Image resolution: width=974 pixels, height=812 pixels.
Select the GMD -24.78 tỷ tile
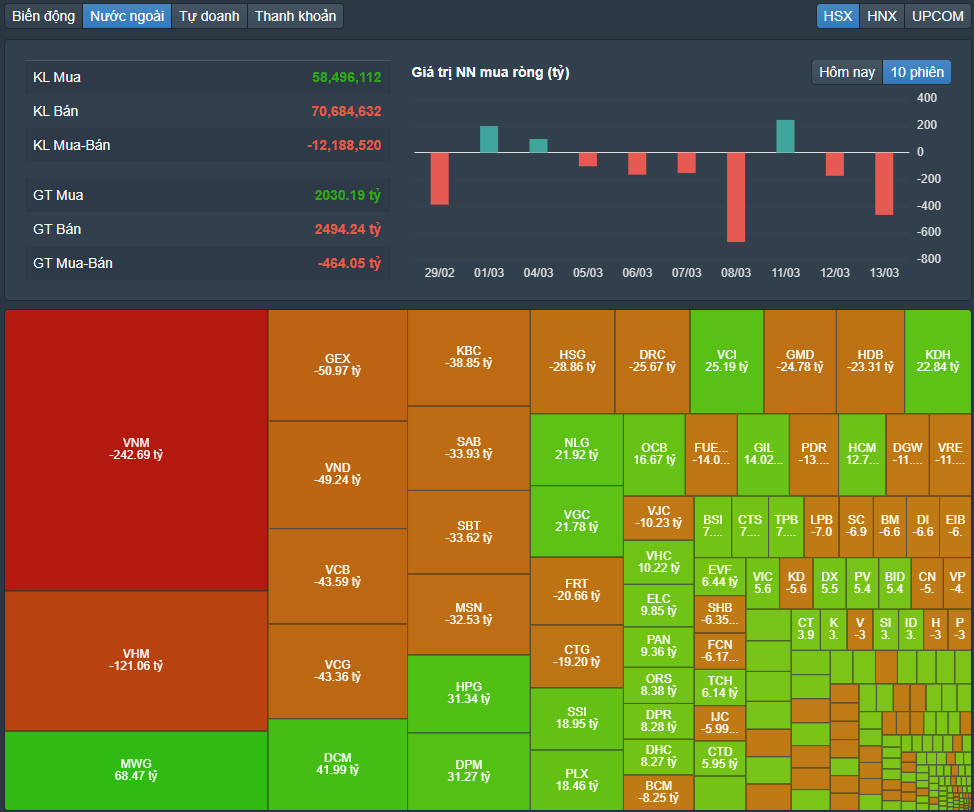coord(800,362)
